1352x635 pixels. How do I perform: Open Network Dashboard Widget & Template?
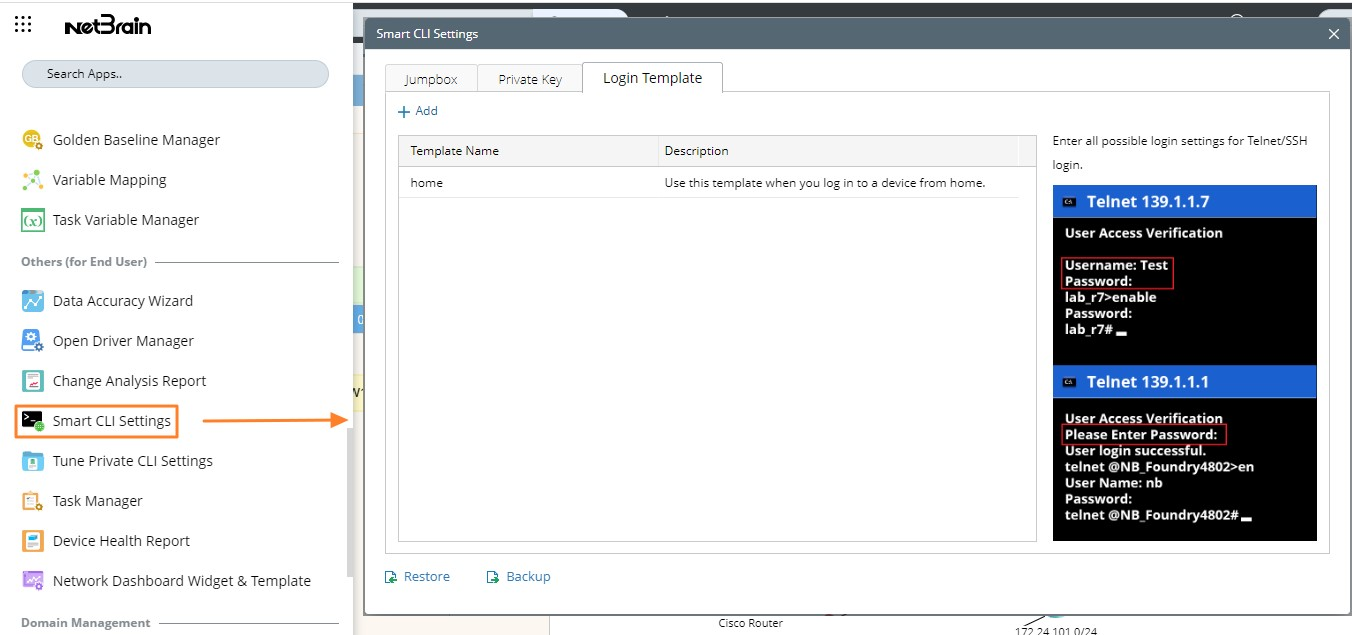click(182, 581)
